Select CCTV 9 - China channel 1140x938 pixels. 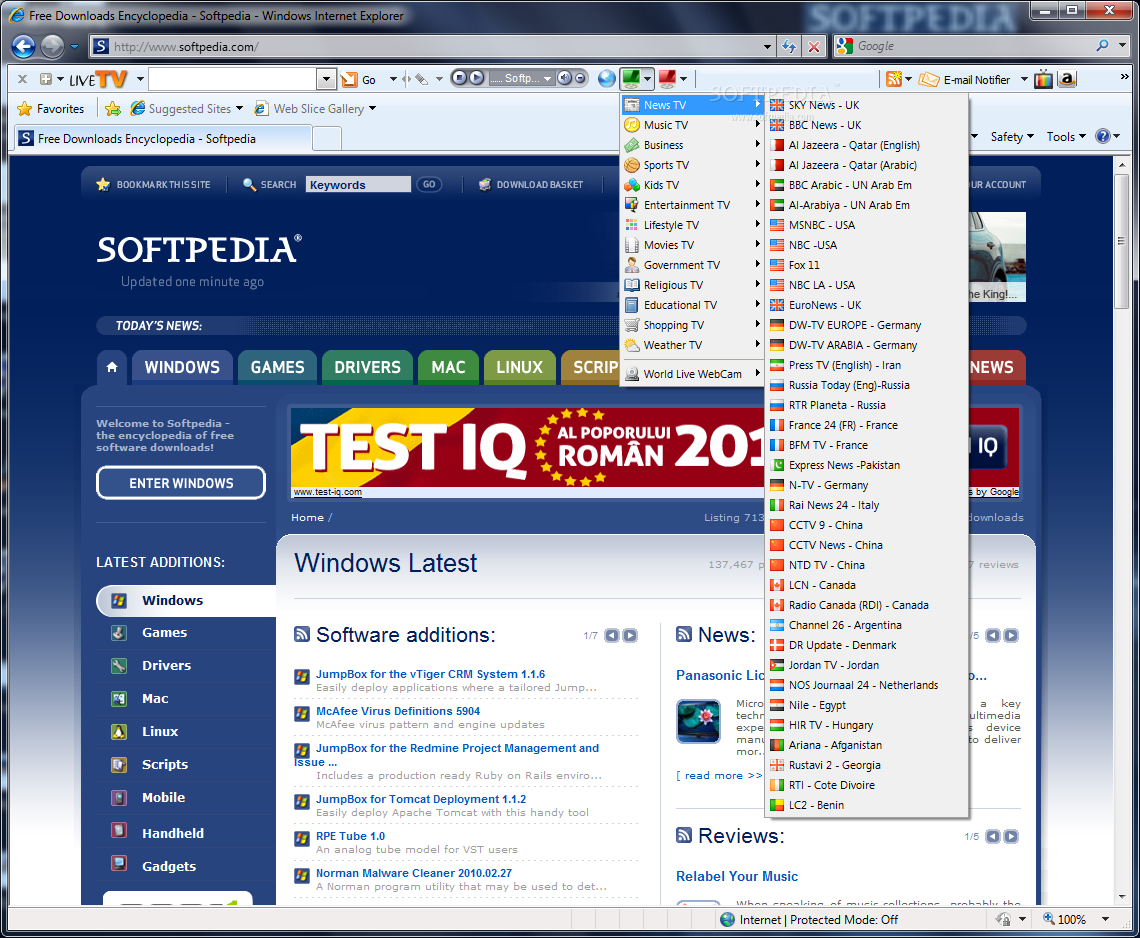[867, 525]
